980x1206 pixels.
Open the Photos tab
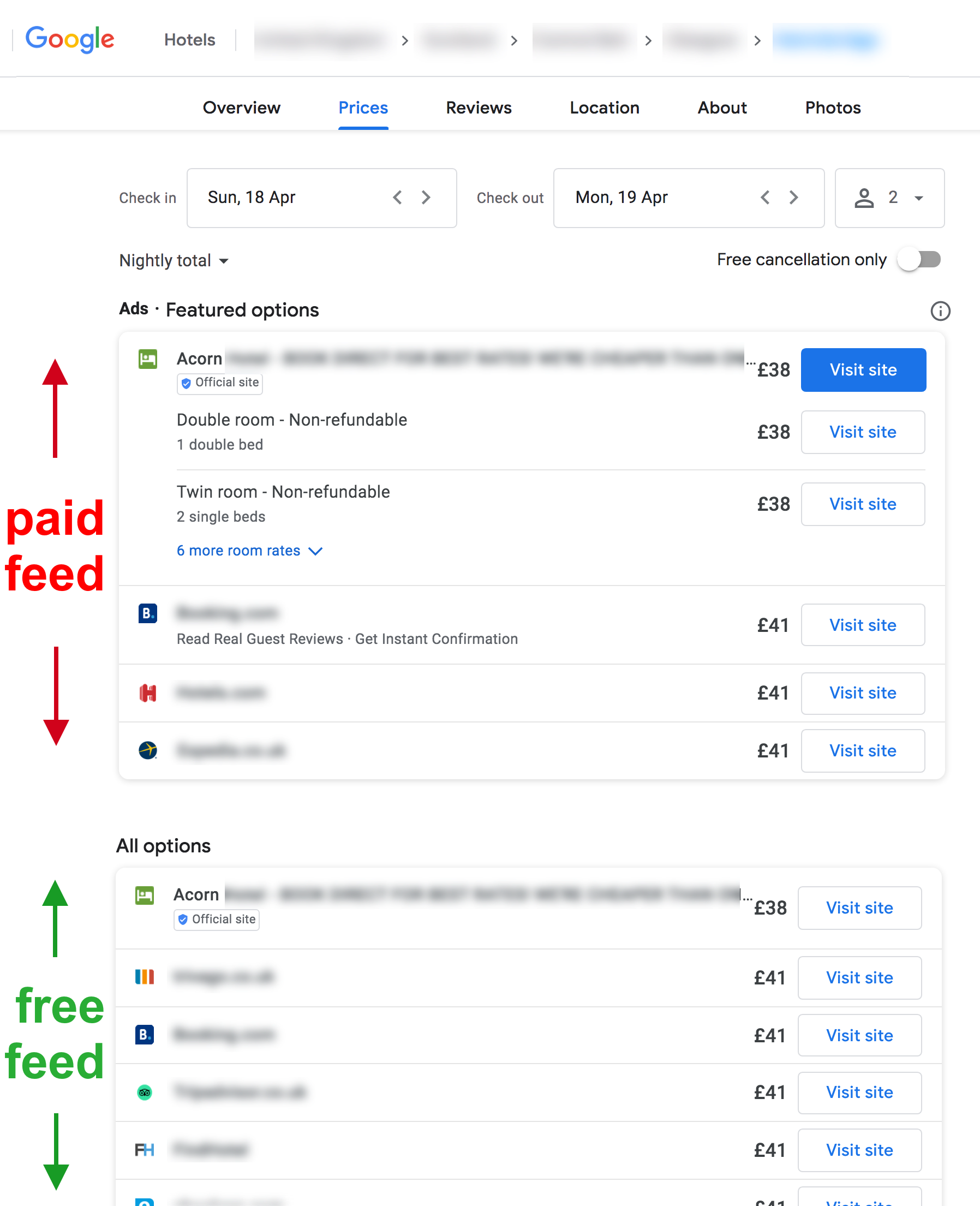(833, 108)
